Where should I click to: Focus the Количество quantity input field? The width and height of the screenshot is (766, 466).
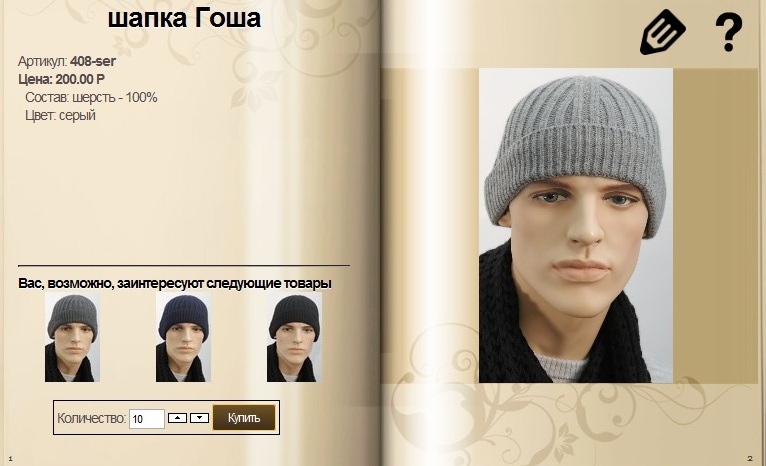(147, 419)
